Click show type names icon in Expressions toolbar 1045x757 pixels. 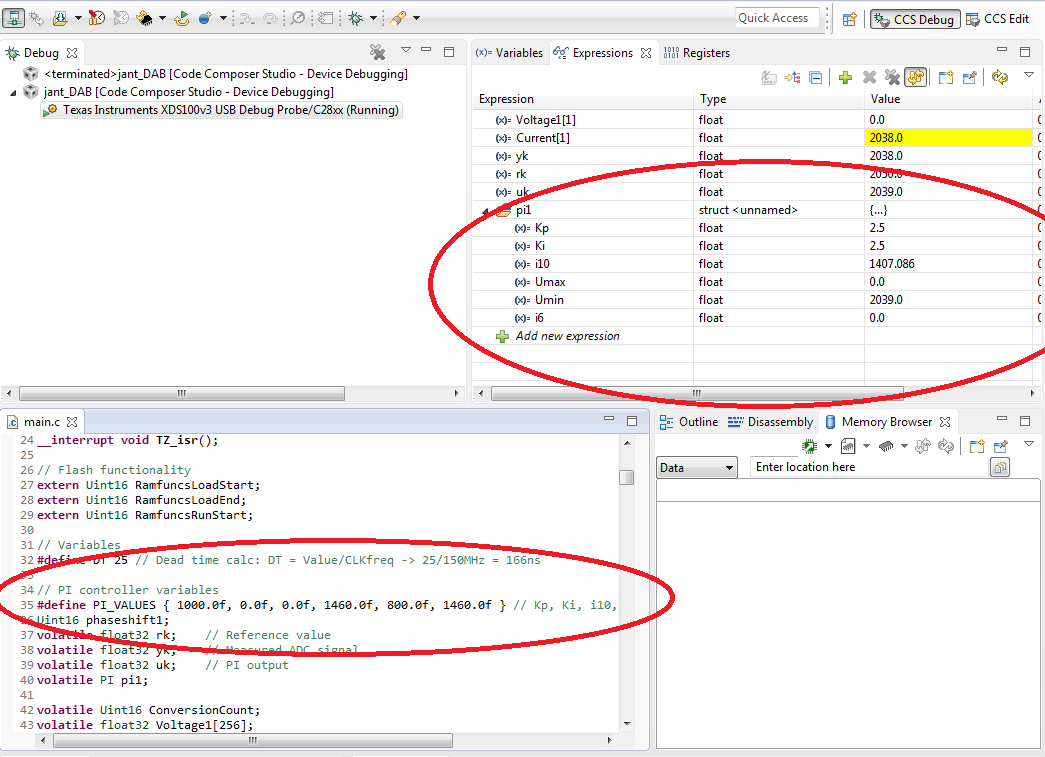click(x=768, y=78)
